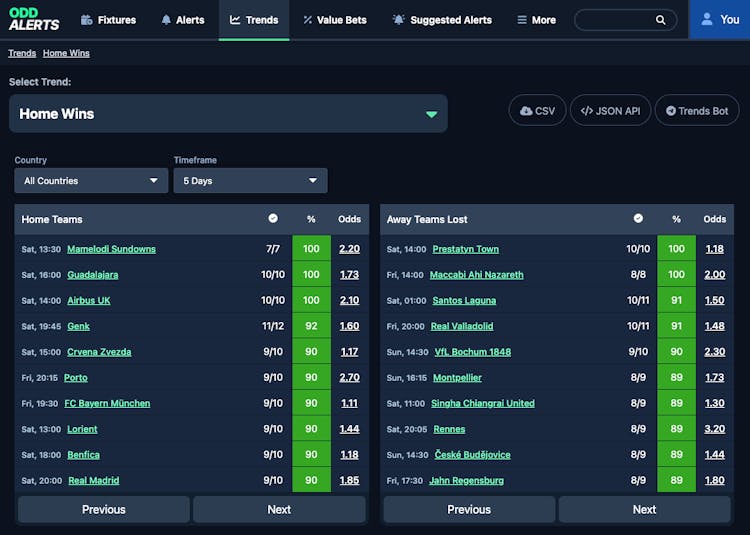750x535 pixels.
Task: Open Airbus UK team link
Action: coord(88,301)
